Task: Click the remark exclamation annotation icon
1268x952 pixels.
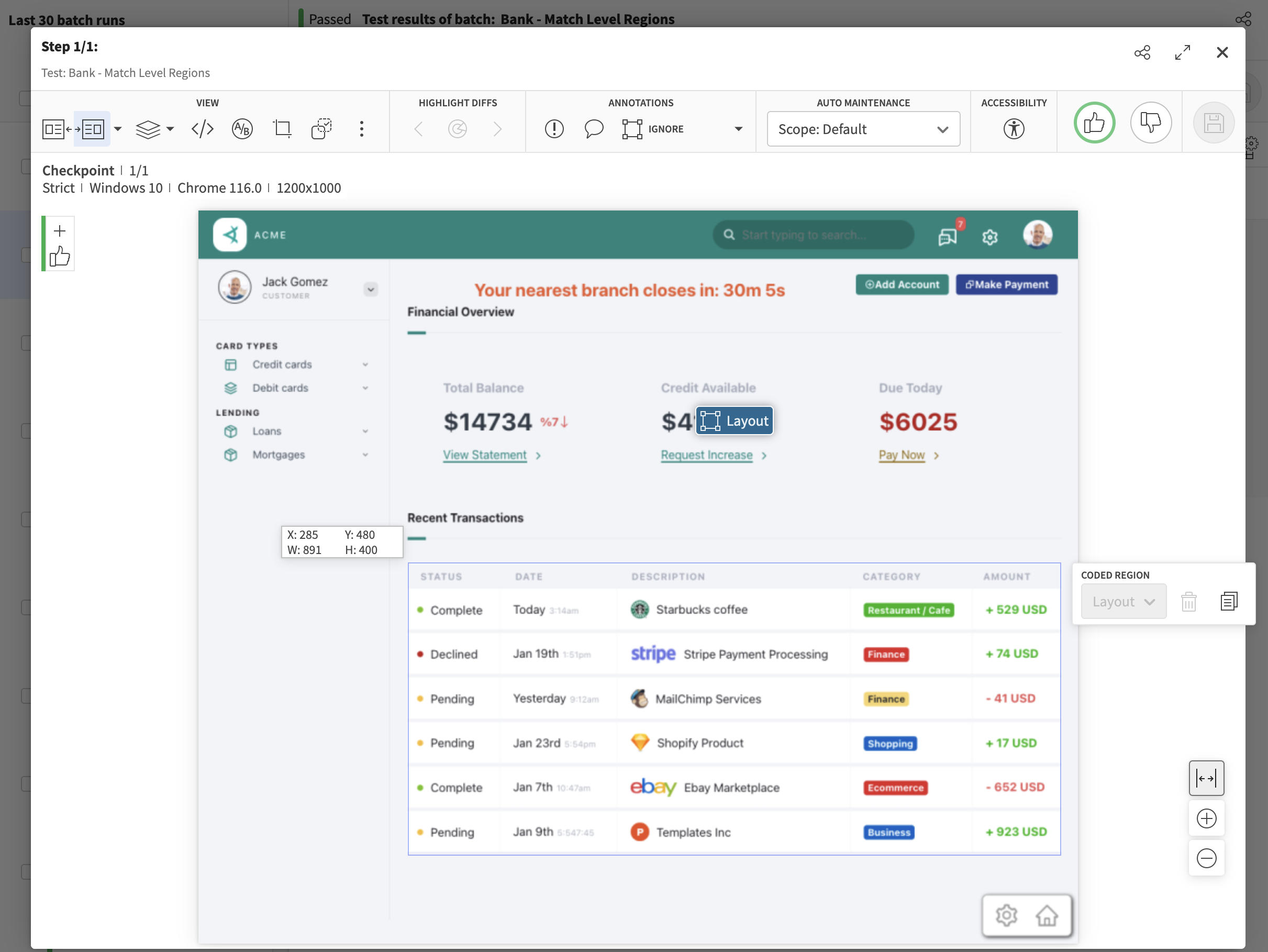Action: click(554, 128)
